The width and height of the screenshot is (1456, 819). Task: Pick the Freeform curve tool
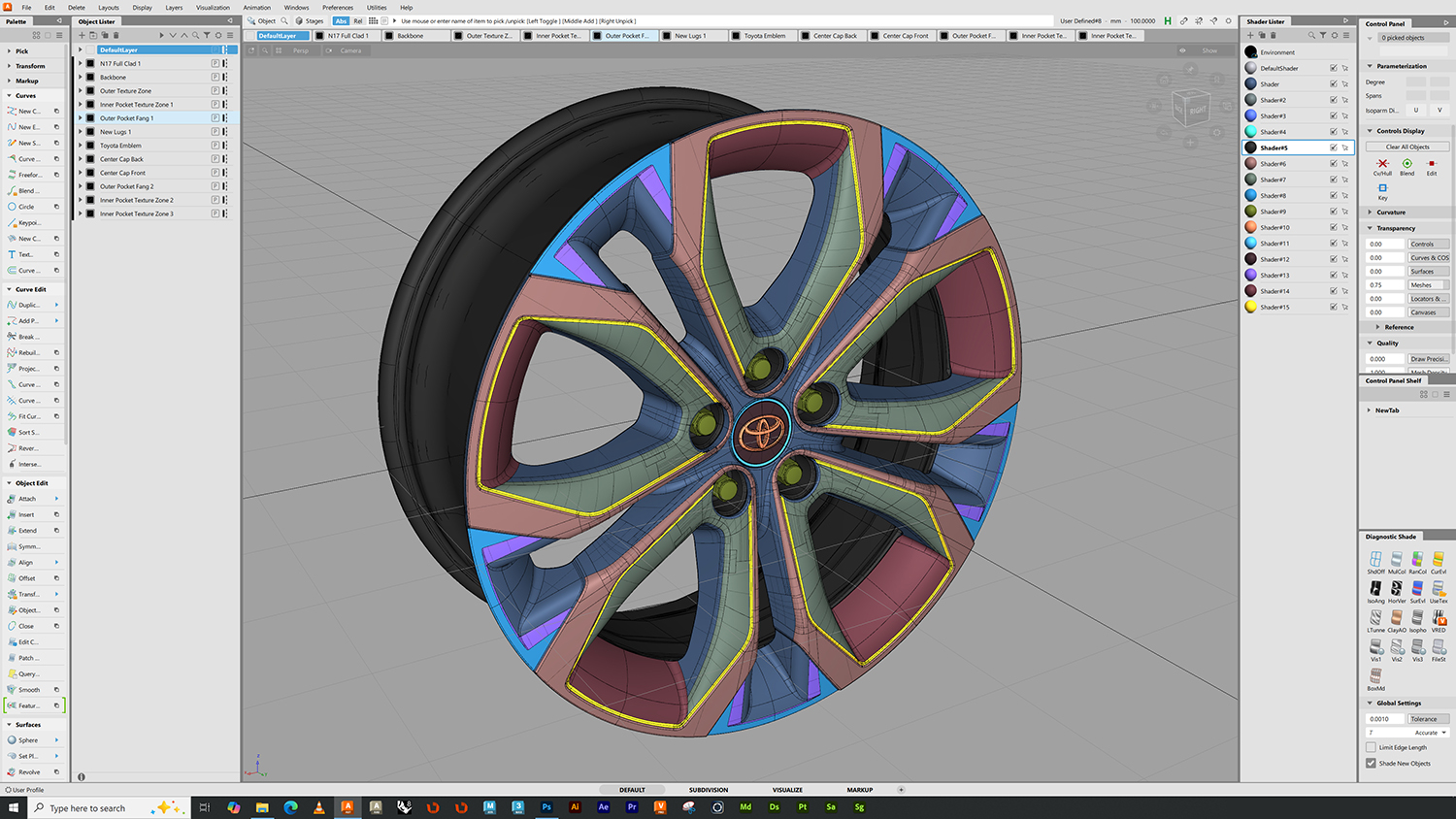26,175
